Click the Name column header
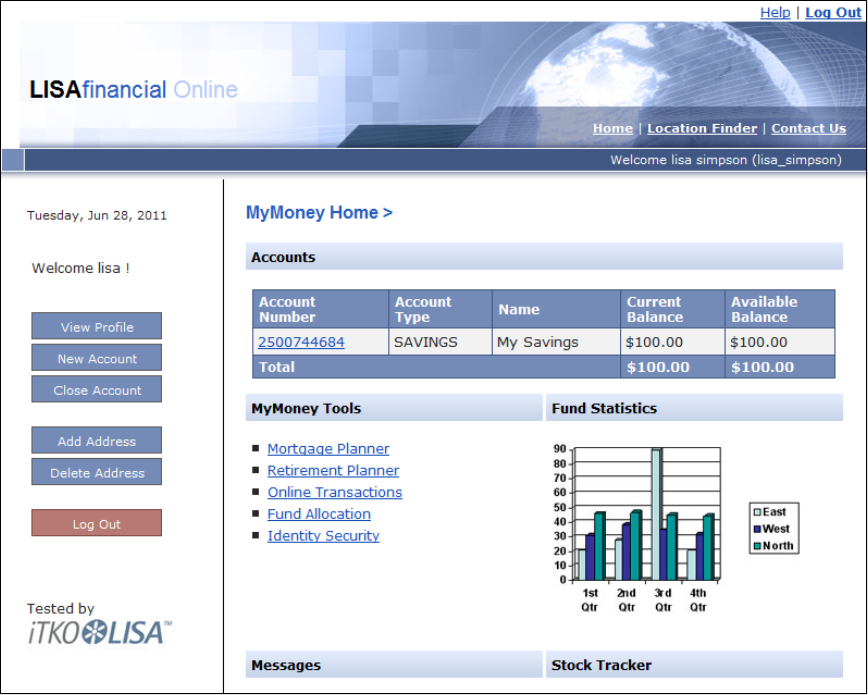Image resolution: width=868 pixels, height=695 pixels. pos(556,309)
